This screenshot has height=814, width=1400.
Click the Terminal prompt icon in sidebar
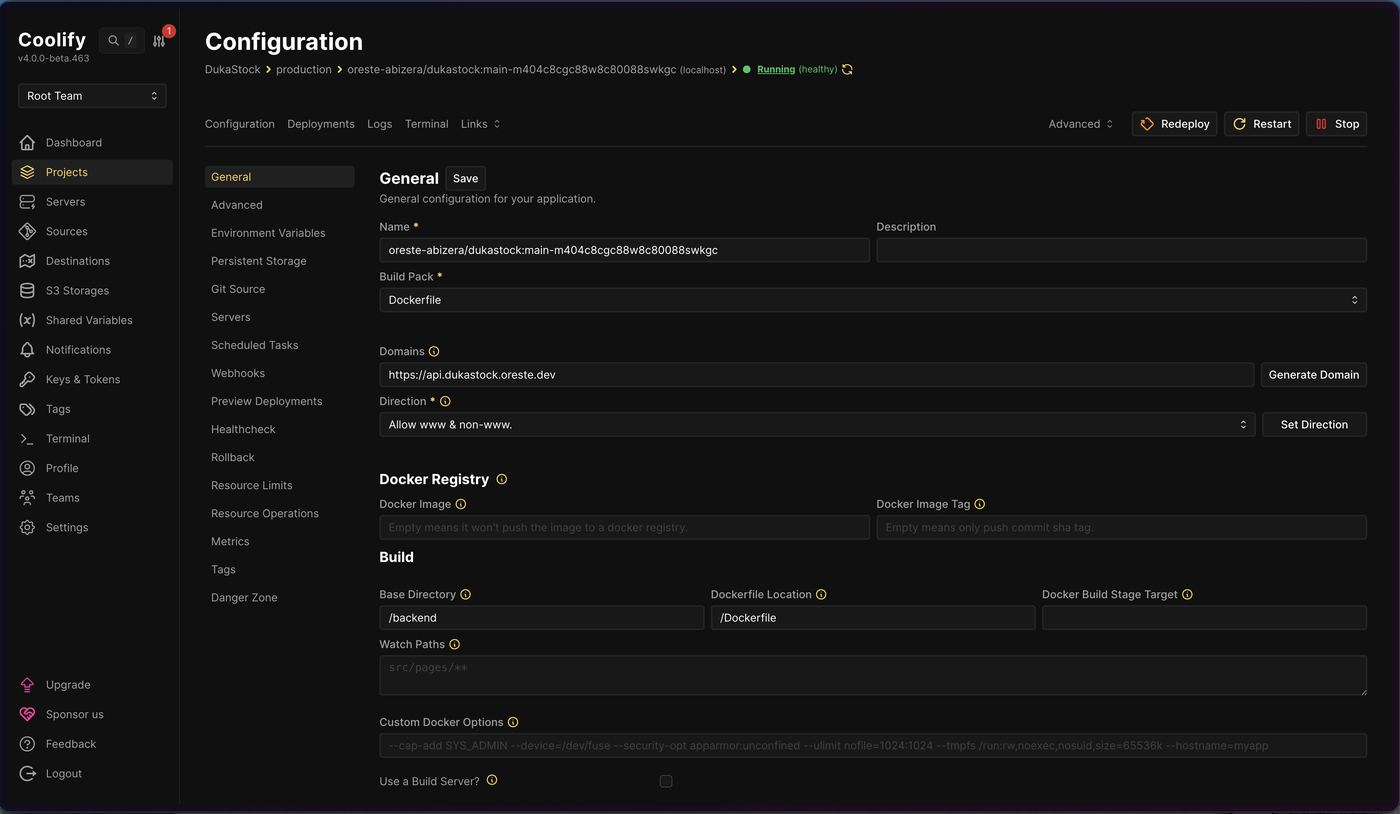[x=27, y=438]
